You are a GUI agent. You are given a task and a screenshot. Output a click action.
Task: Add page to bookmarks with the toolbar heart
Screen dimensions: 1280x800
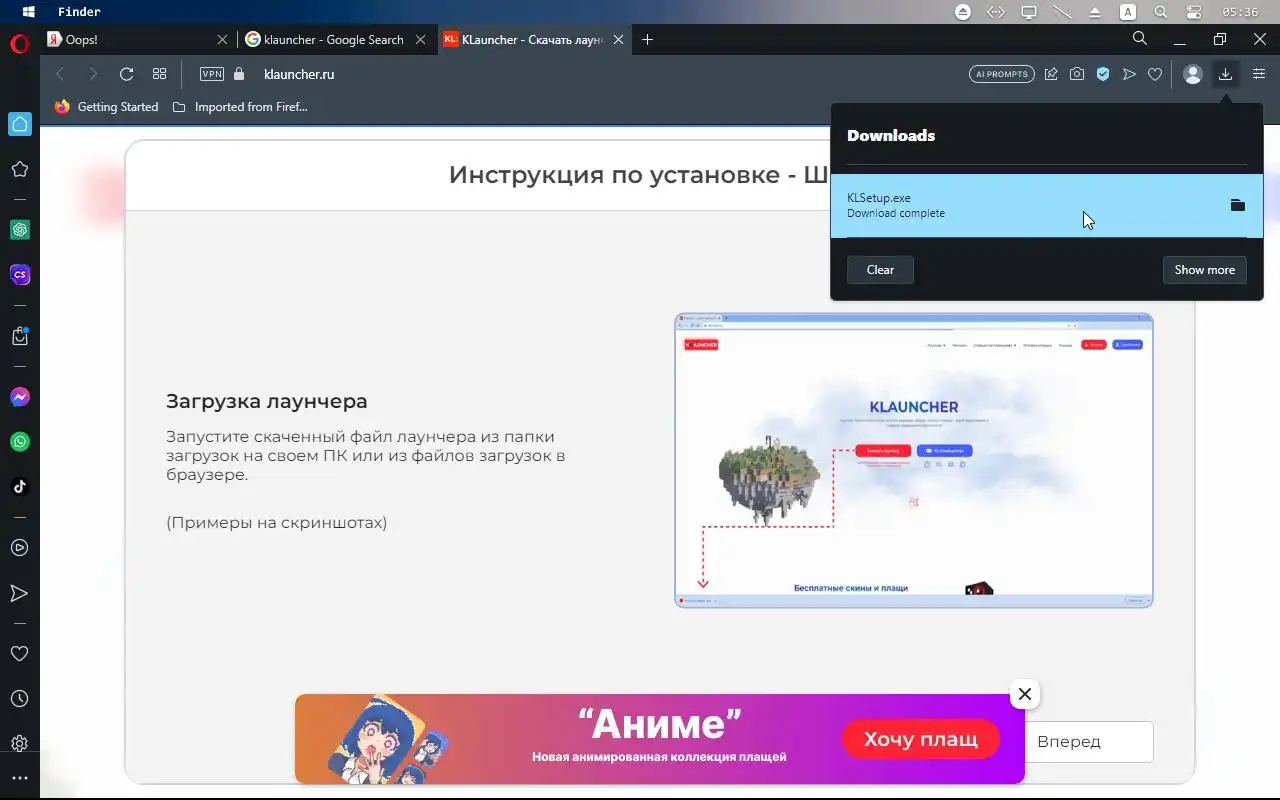[1155, 74]
